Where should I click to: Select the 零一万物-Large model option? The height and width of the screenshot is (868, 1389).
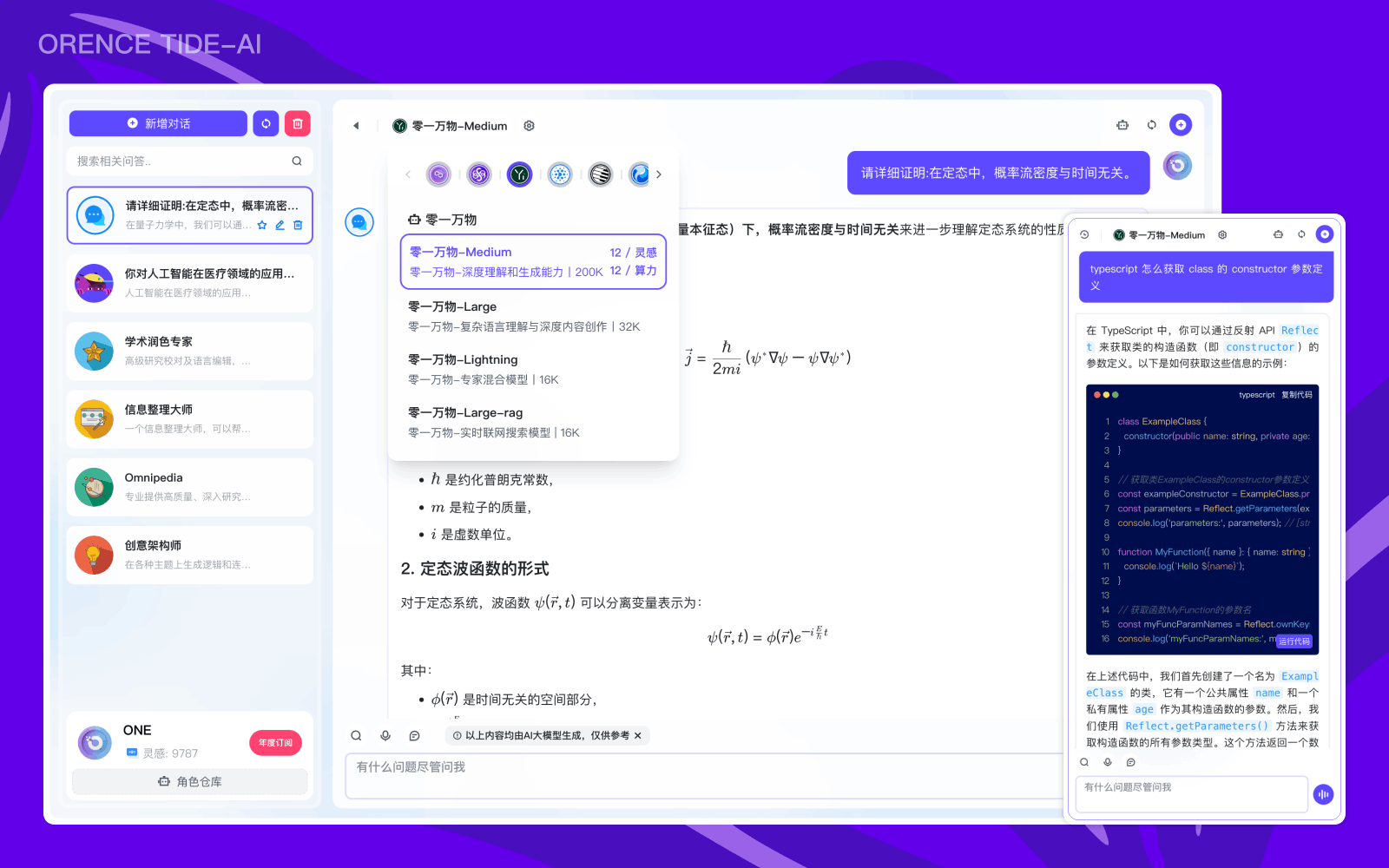[x=533, y=316]
